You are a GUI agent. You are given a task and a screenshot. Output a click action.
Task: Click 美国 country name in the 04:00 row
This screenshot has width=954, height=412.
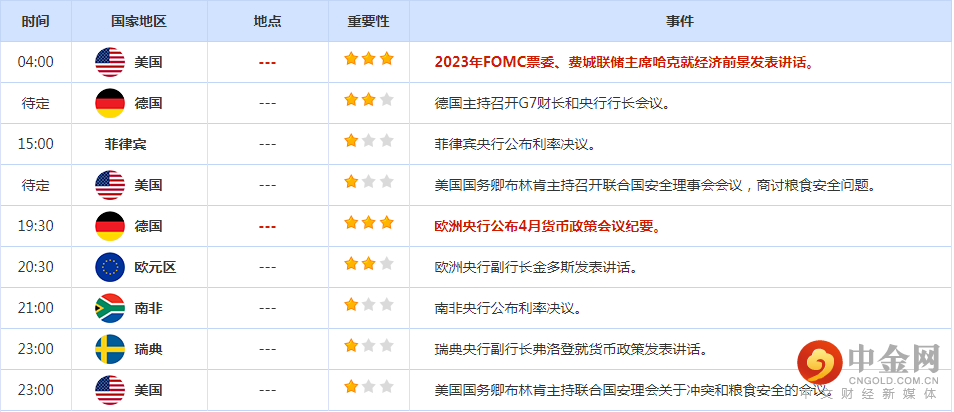pyautogui.click(x=148, y=62)
